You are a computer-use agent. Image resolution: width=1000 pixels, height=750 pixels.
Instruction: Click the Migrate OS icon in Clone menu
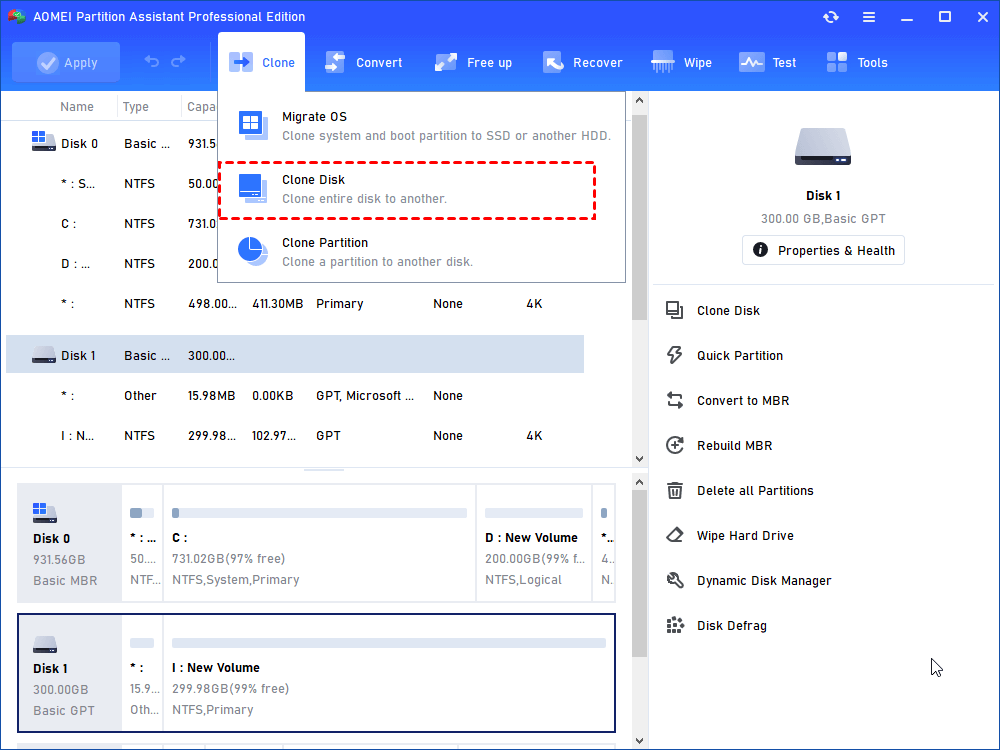tap(253, 125)
